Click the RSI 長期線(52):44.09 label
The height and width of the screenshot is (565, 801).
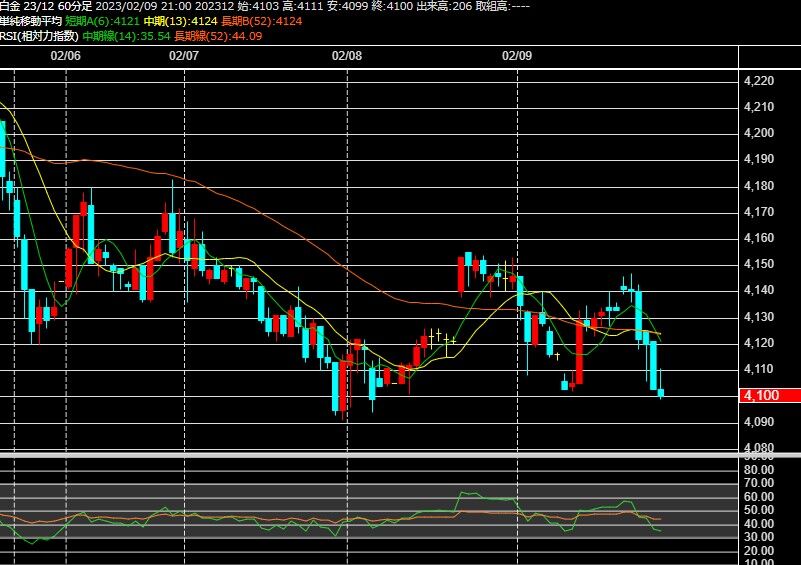click(x=218, y=36)
